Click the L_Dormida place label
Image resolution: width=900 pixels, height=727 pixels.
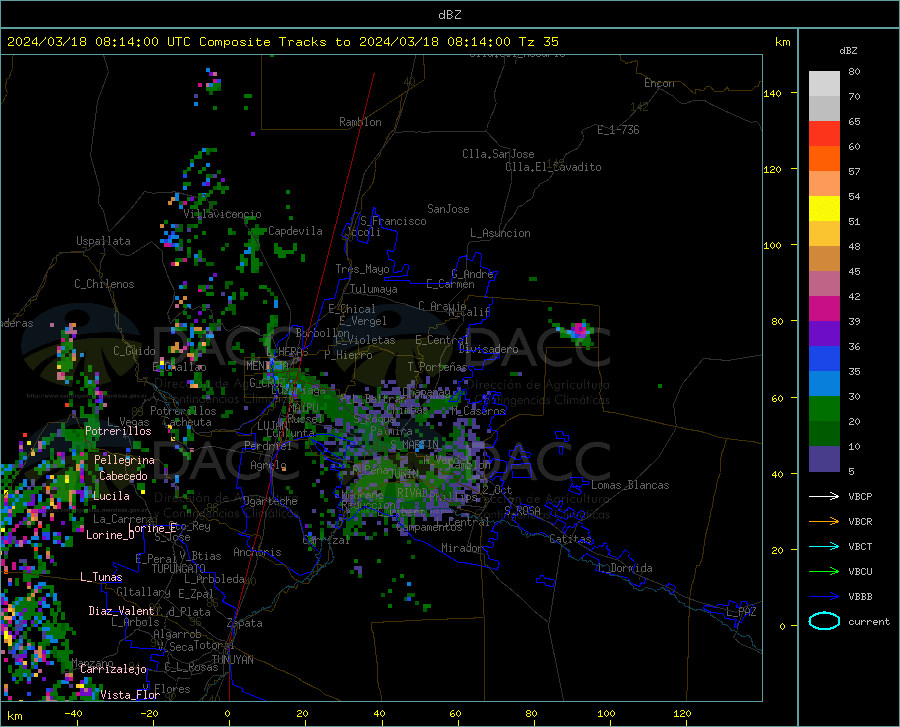click(625, 568)
